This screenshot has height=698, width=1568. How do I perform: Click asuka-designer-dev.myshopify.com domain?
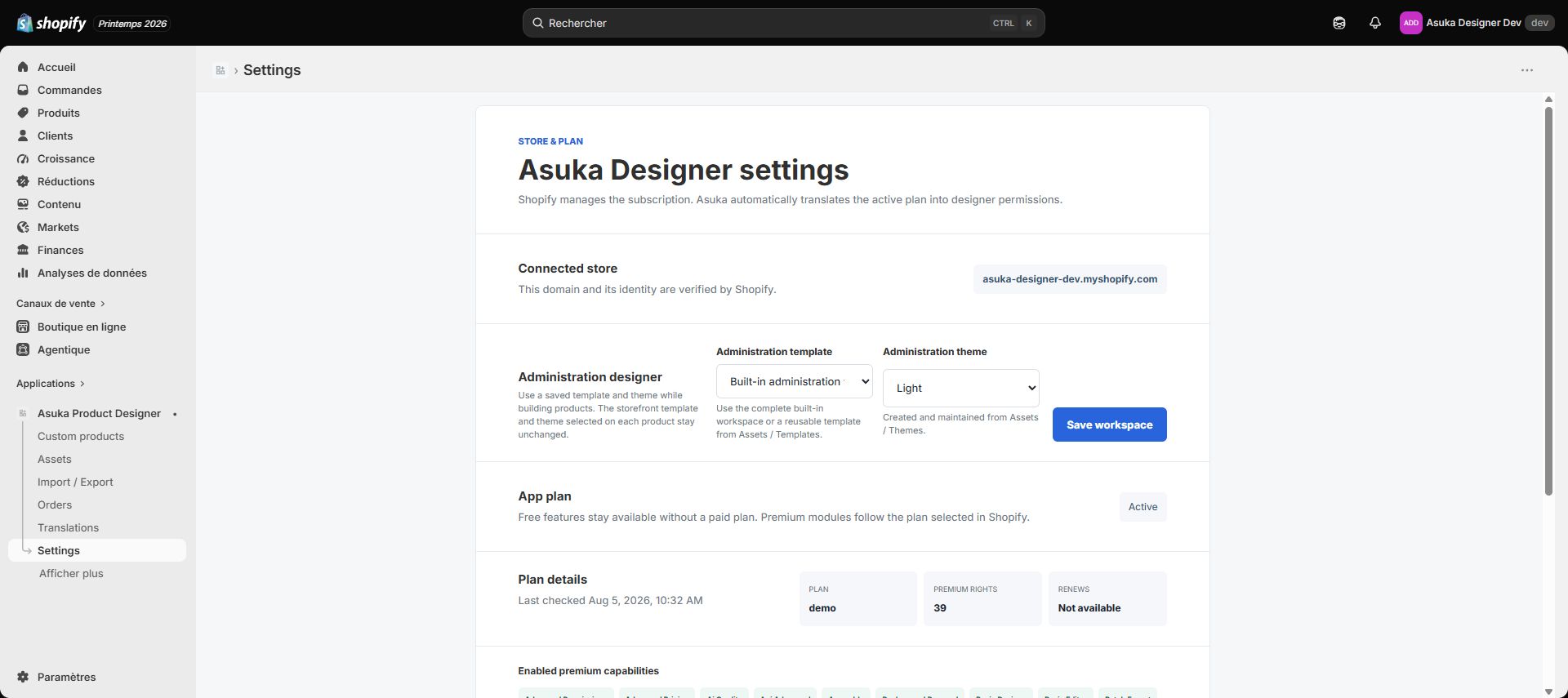(x=1070, y=279)
